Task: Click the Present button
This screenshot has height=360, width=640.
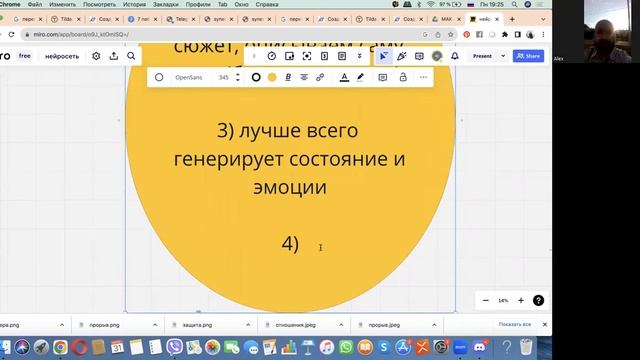Action: click(x=482, y=56)
